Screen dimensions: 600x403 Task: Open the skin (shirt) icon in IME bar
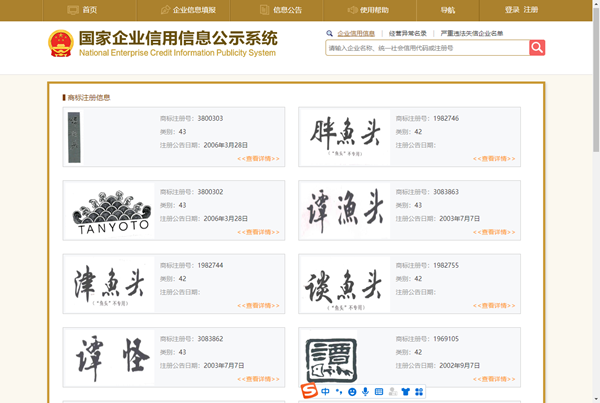click(x=406, y=391)
